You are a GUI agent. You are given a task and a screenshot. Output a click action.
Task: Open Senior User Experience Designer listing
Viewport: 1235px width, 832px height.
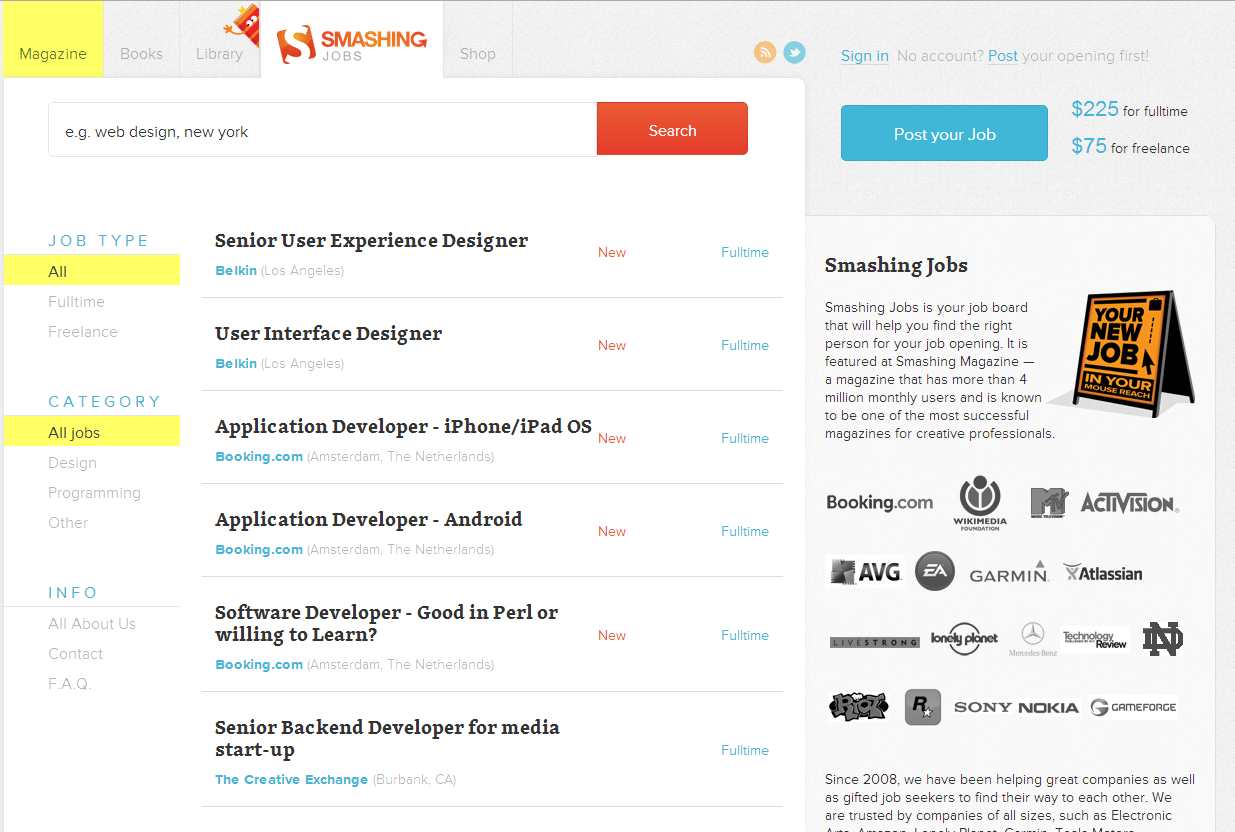[x=371, y=240]
